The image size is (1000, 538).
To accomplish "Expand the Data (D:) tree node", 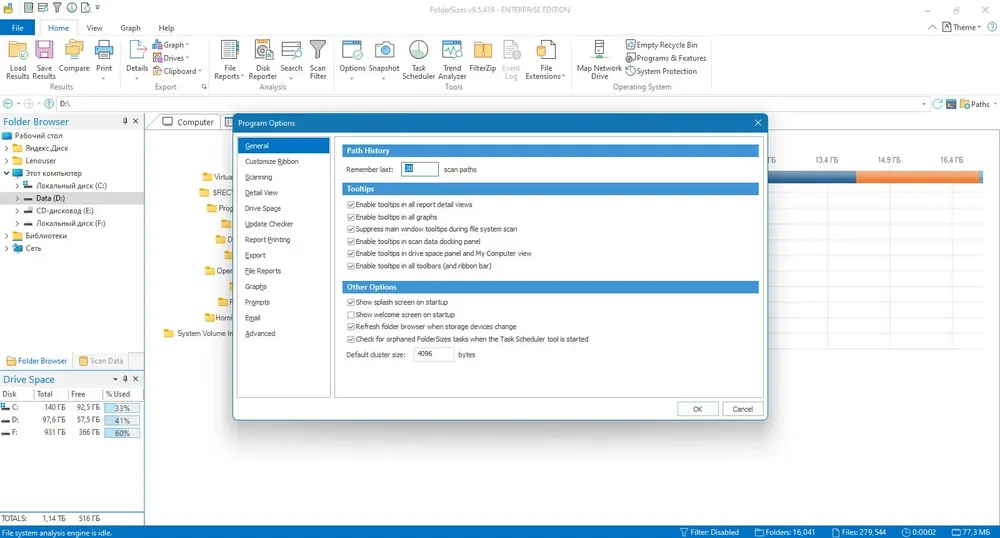I will tap(17, 198).
